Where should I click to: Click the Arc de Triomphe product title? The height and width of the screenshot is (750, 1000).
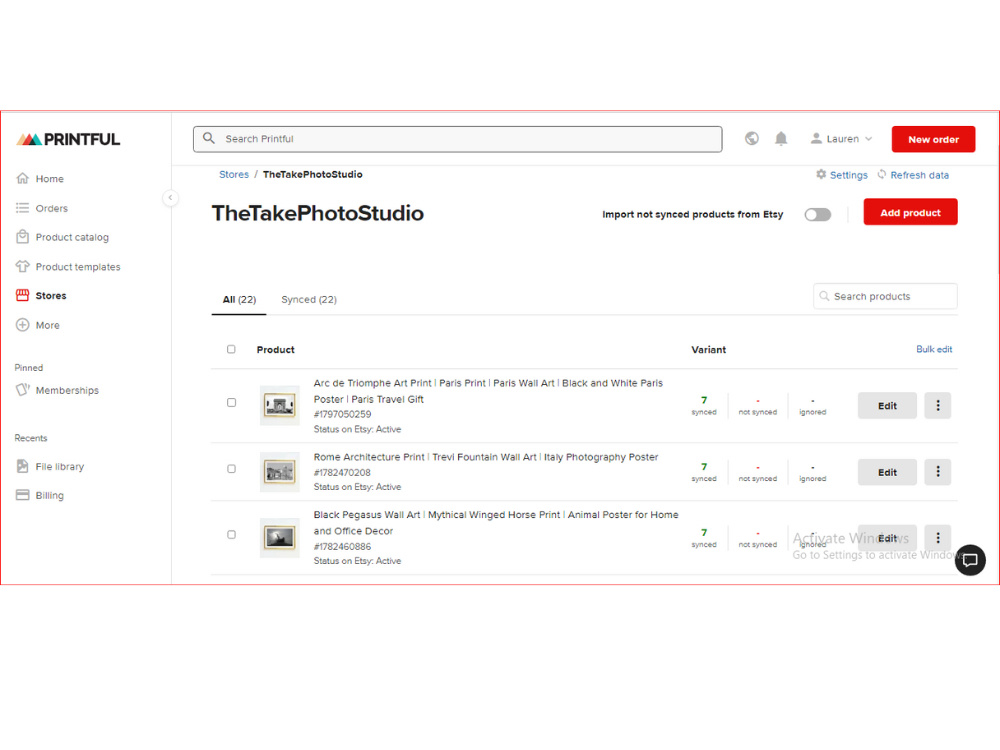coord(488,391)
